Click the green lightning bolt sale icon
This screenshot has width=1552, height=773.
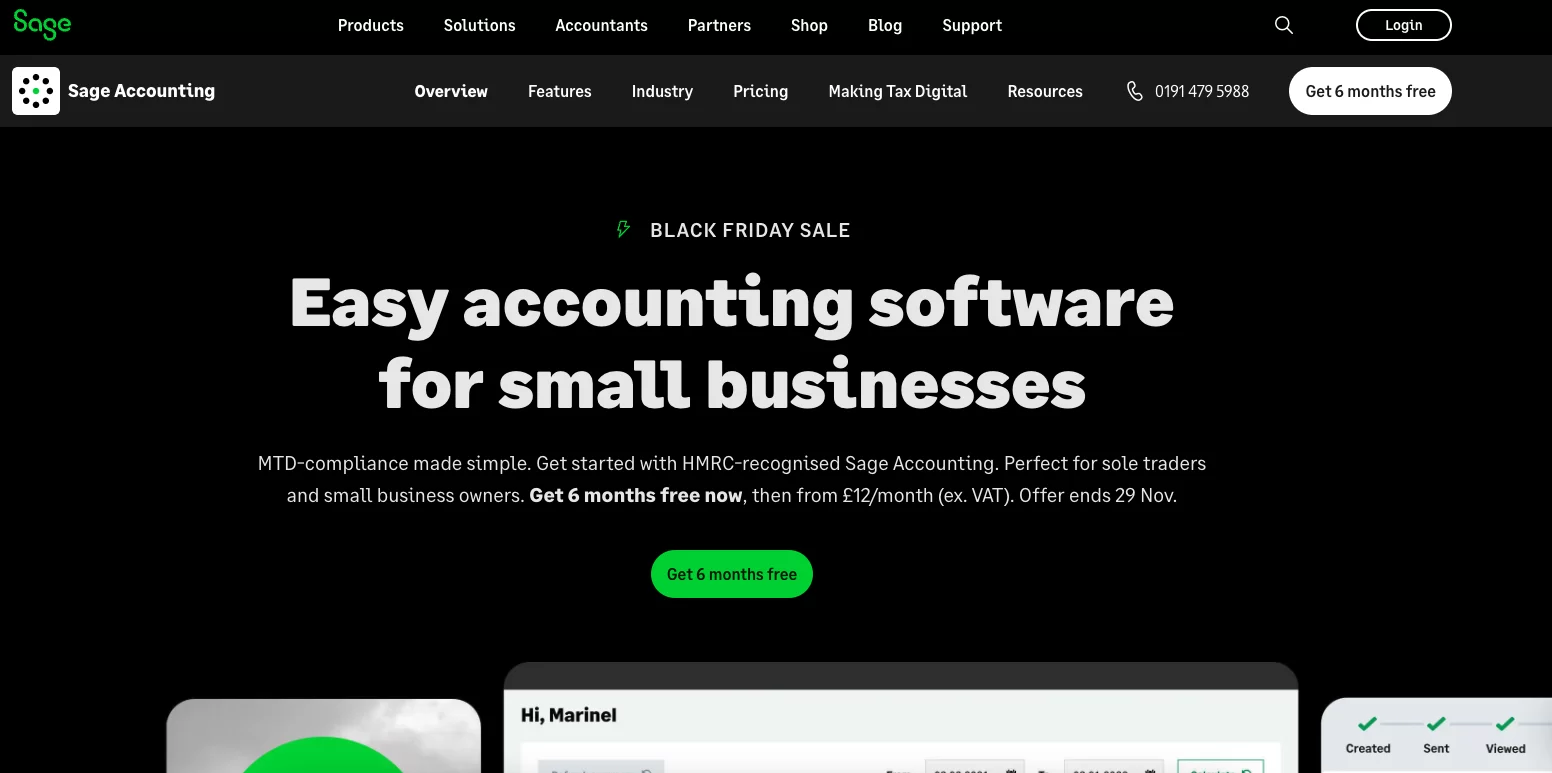[x=624, y=230]
